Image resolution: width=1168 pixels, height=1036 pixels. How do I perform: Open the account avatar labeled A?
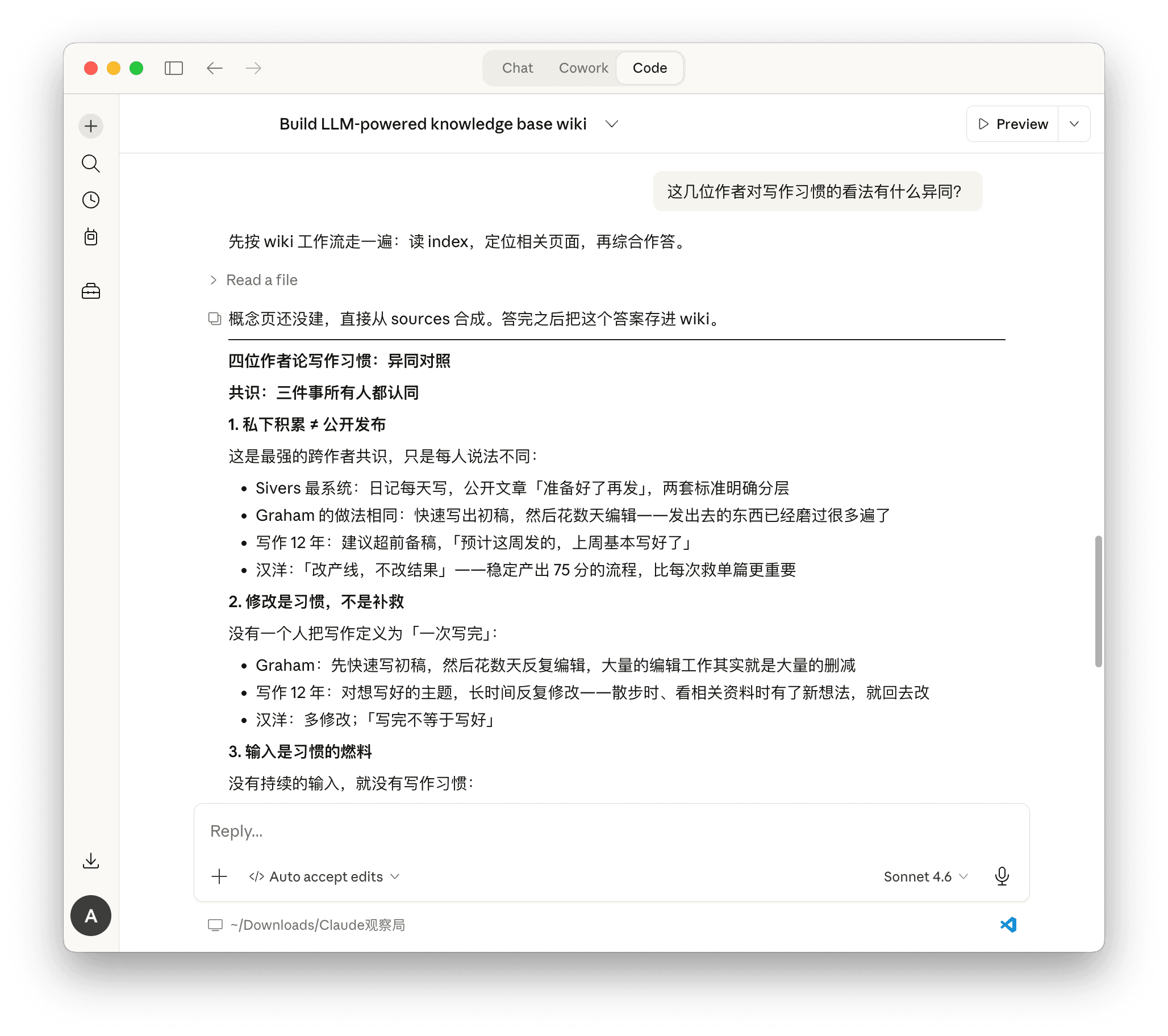pos(91,916)
